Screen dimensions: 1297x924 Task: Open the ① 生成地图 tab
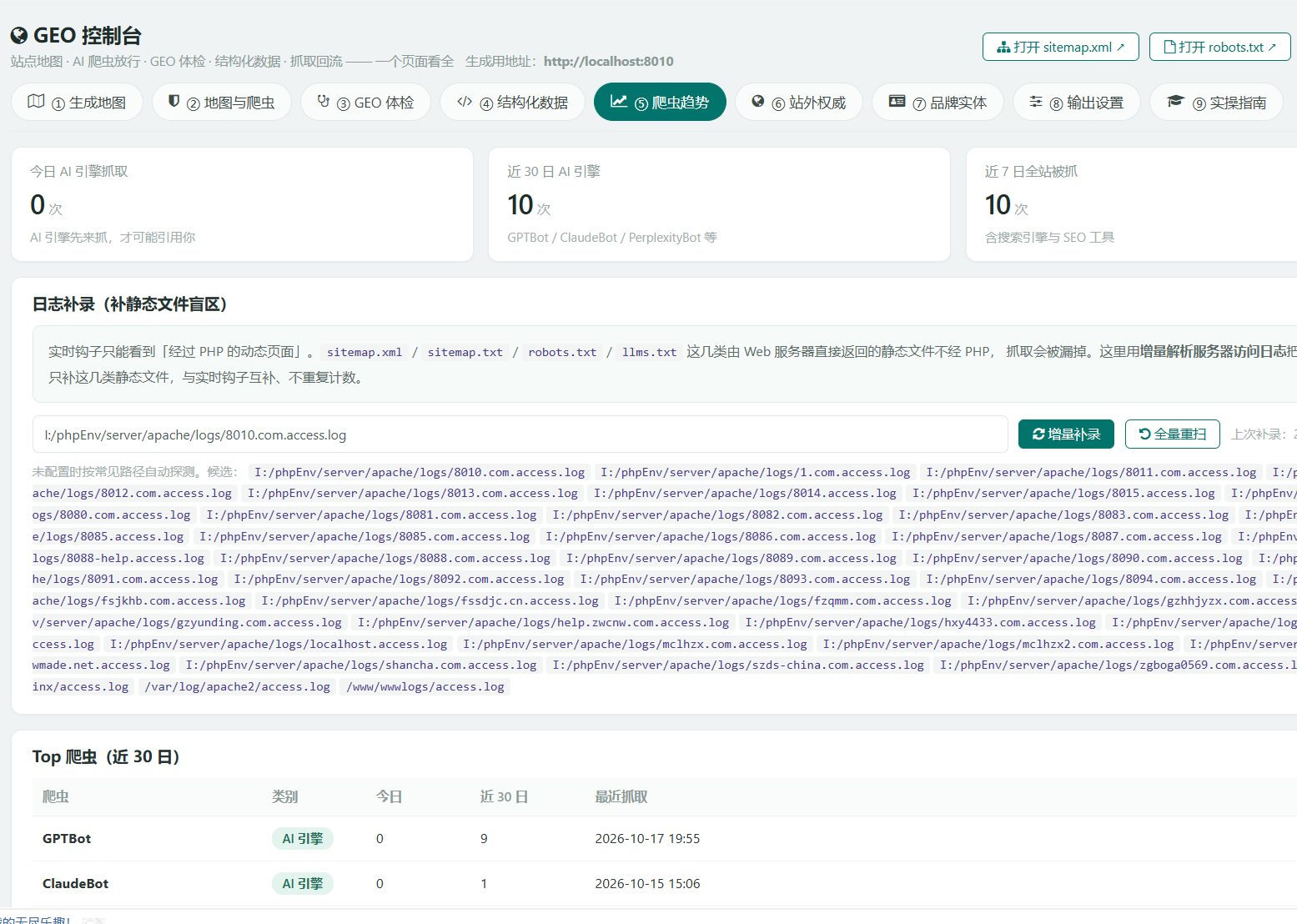click(x=77, y=102)
